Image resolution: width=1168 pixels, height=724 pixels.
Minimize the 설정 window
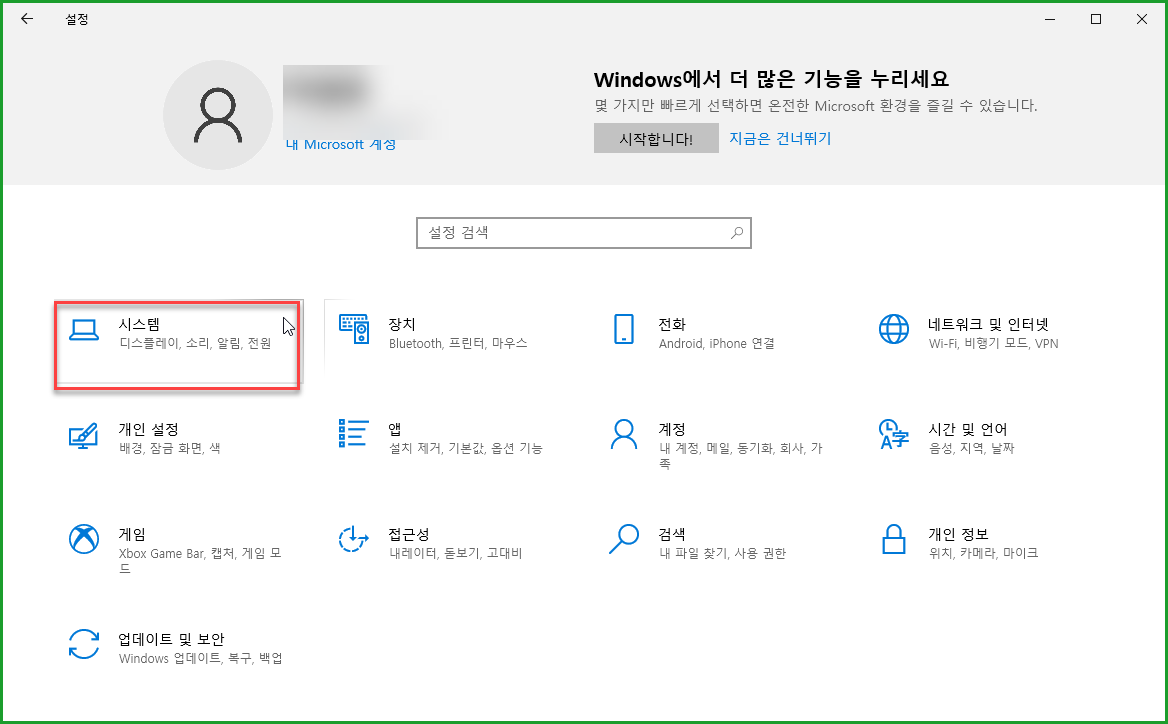click(1050, 19)
